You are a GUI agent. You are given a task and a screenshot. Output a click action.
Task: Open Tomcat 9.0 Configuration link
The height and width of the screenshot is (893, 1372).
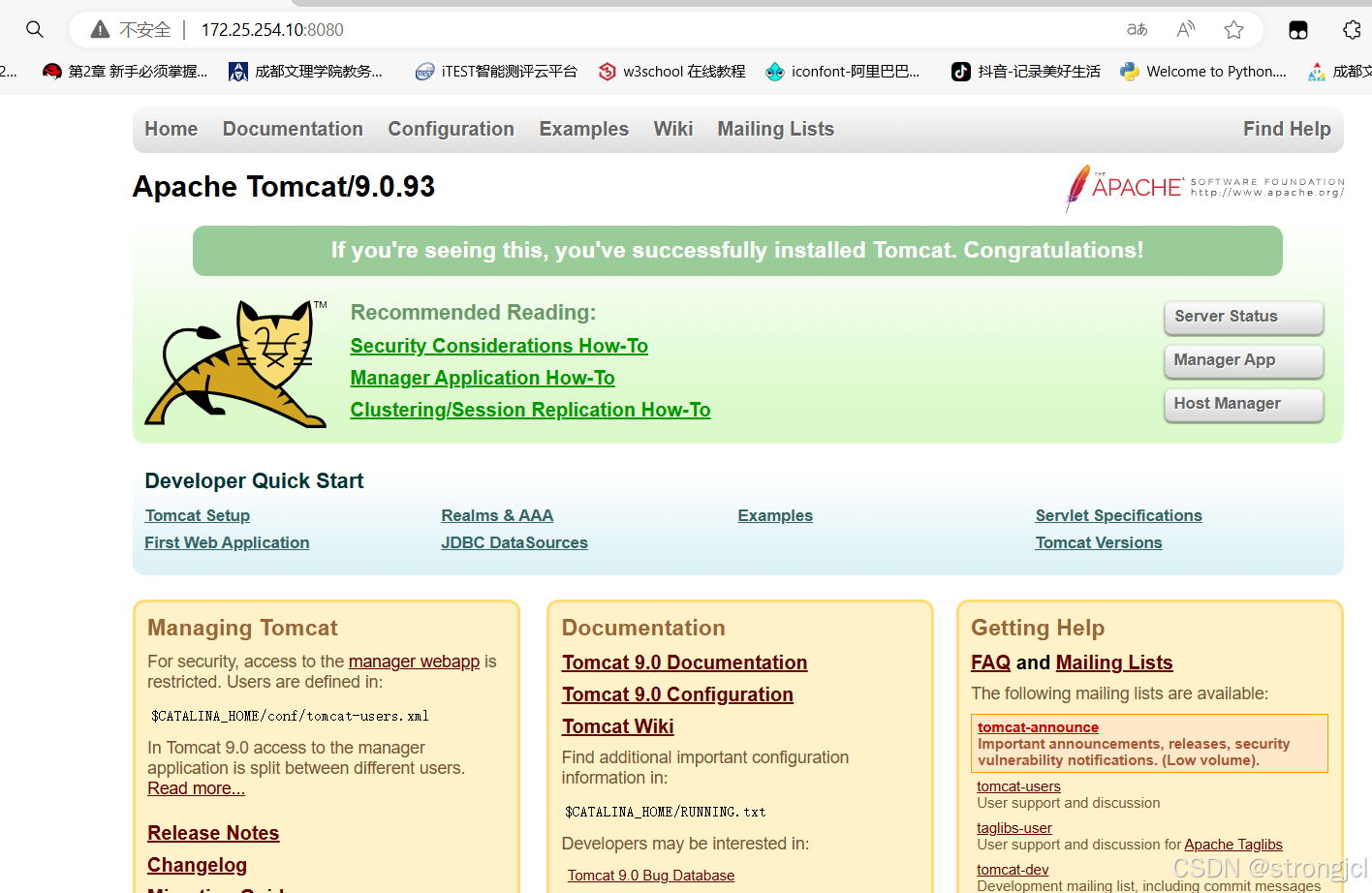point(677,694)
